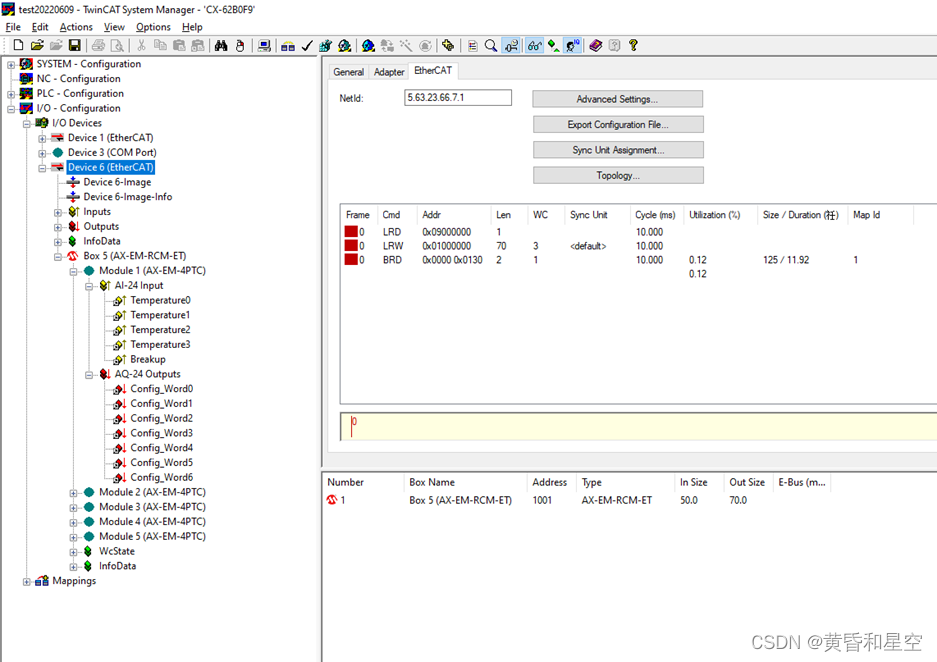Expand the PLC - Configuration node
Viewport: 937px width, 662px height.
[x=11, y=94]
